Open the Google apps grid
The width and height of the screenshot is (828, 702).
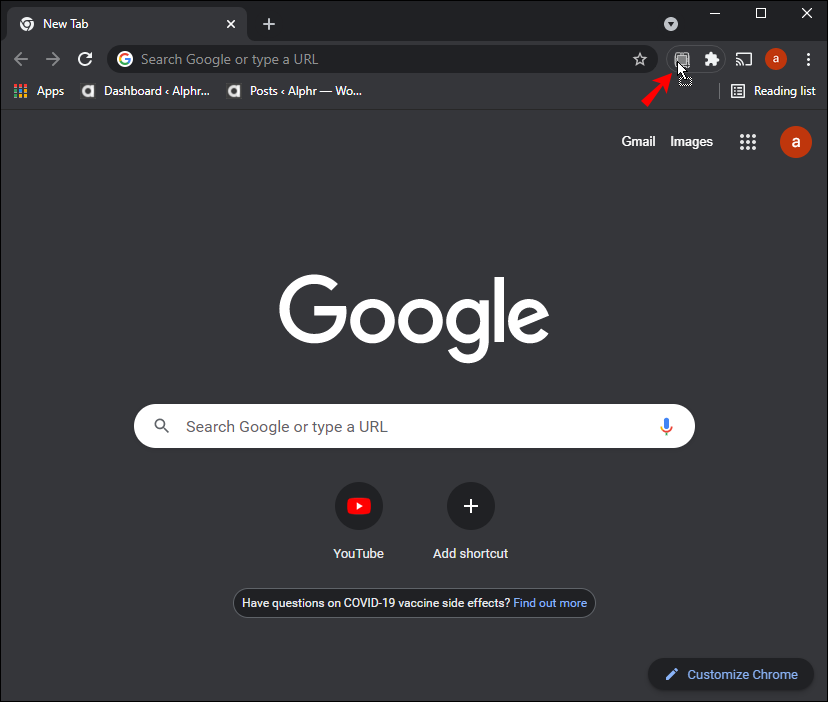click(748, 142)
